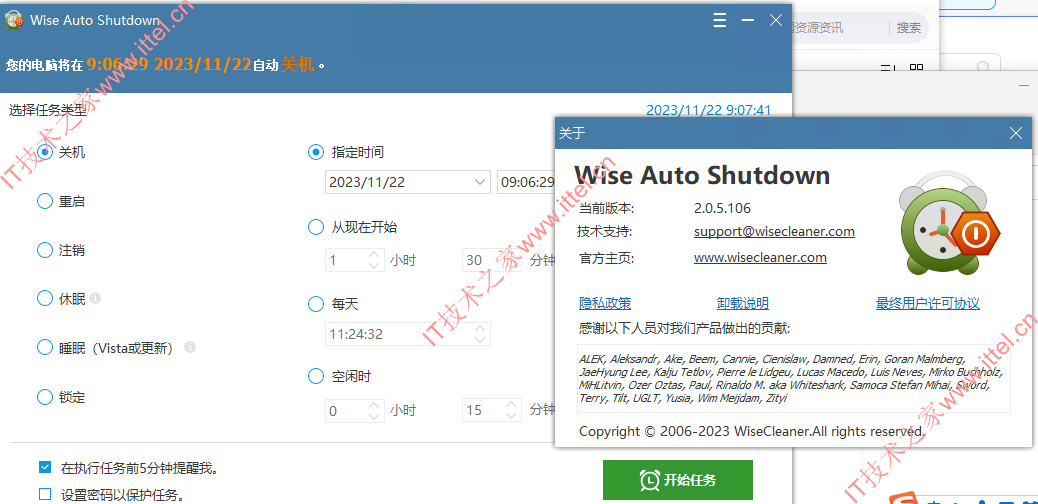
Task: Click the 开始任务 button
Action: tap(678, 479)
